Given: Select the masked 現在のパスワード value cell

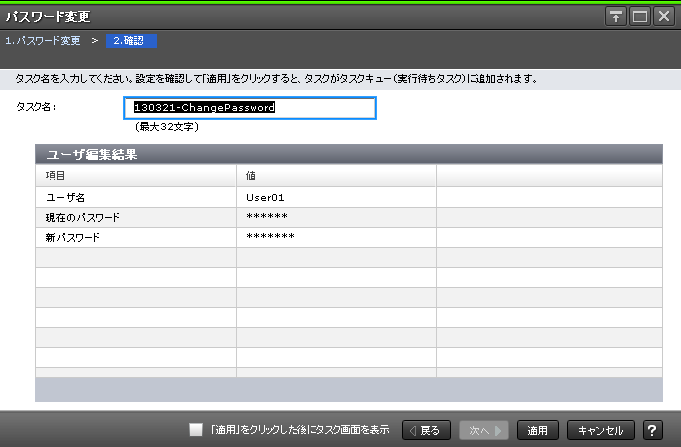Looking at the screenshot, I should 336,217.
